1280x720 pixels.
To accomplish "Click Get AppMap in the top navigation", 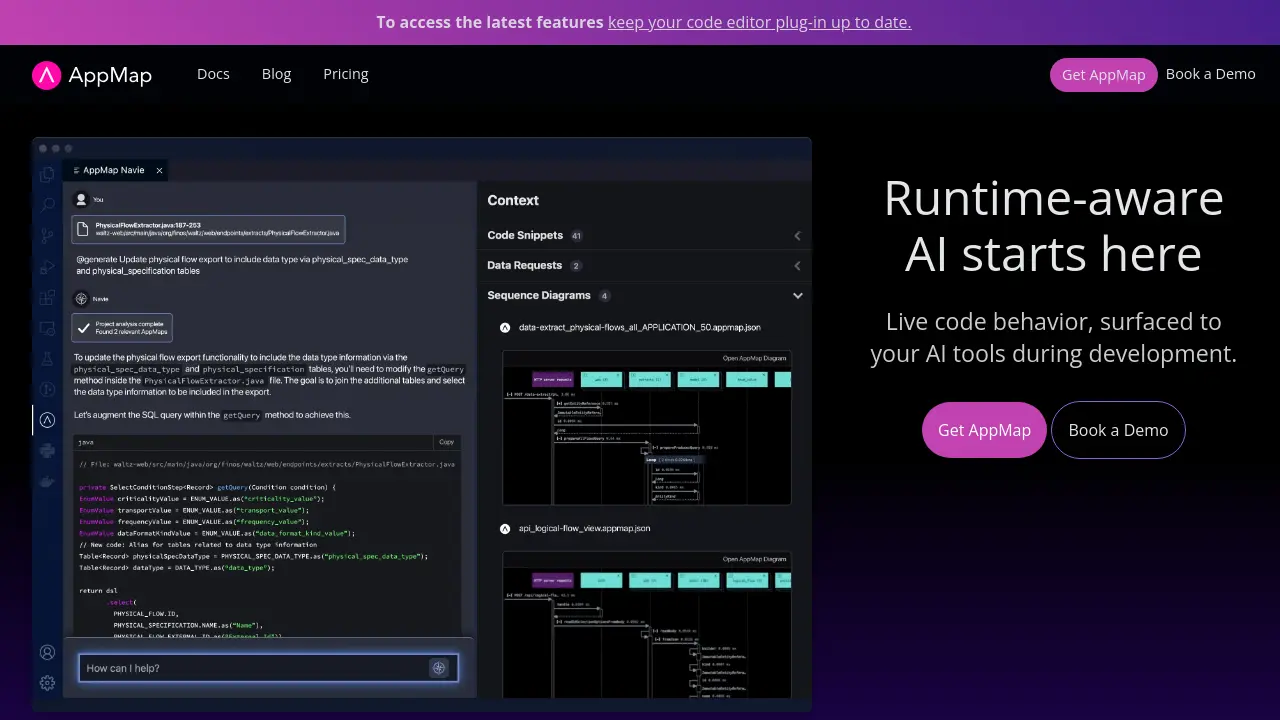I will click(x=1104, y=75).
